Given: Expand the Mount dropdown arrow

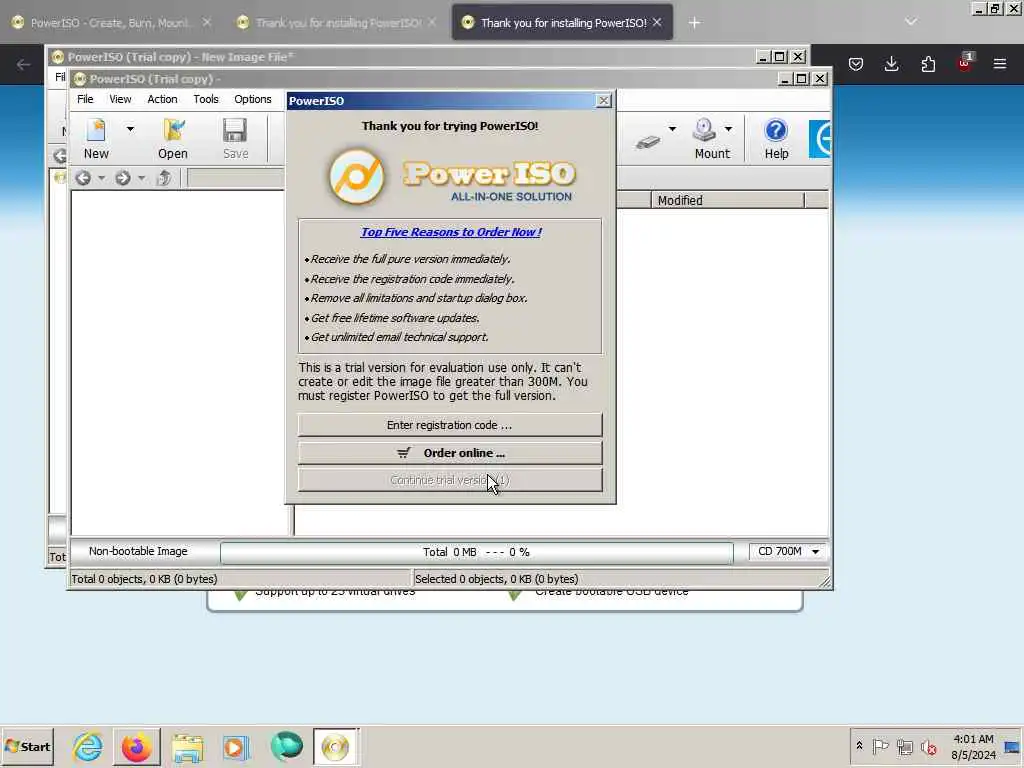Looking at the screenshot, I should tap(728, 129).
